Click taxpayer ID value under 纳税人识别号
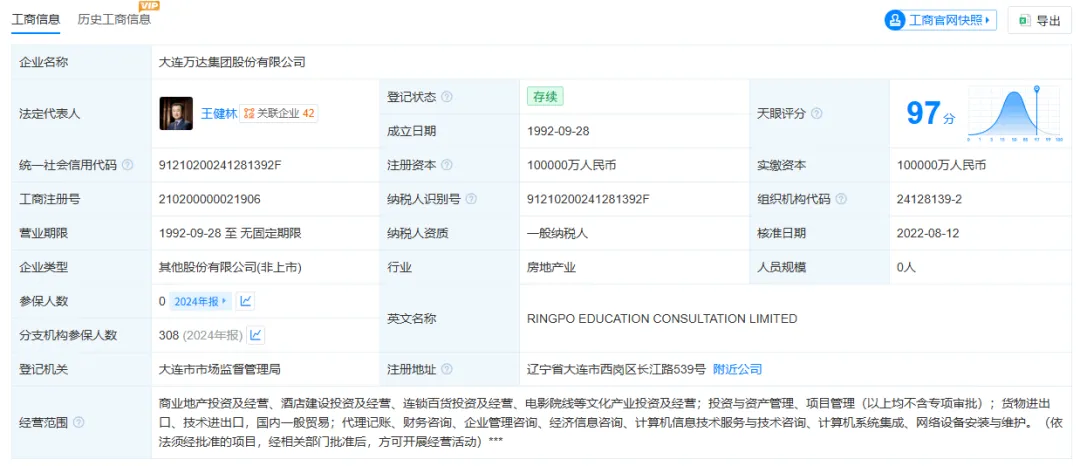The width and height of the screenshot is (1080, 466). [x=589, y=200]
